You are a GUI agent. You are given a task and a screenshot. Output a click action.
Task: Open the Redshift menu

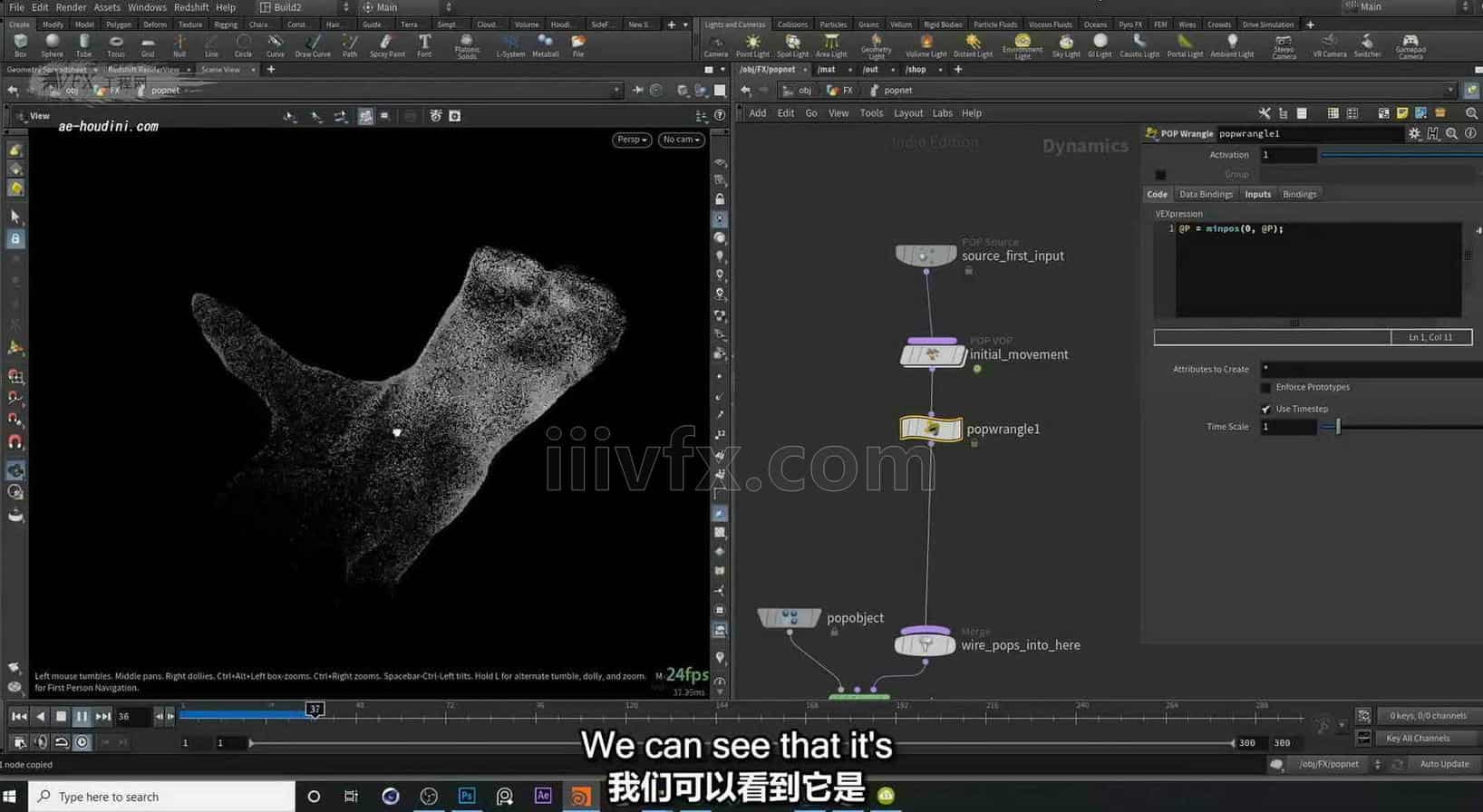pos(191,7)
